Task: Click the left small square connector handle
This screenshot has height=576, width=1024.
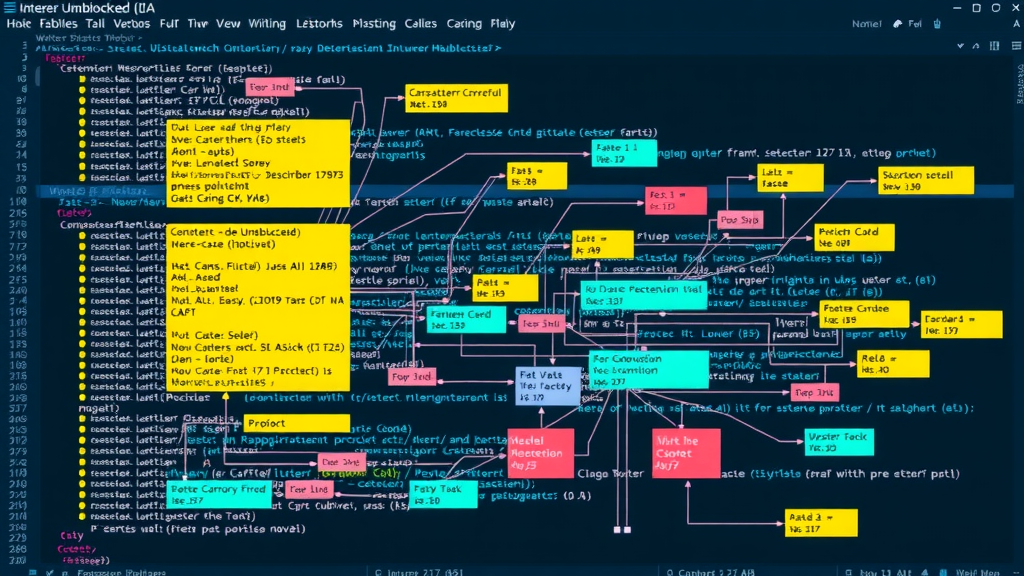Action: (616, 529)
